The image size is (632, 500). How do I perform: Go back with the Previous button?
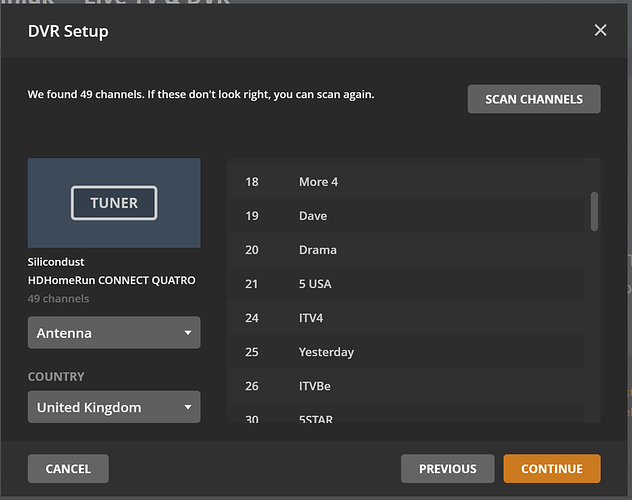[447, 468]
